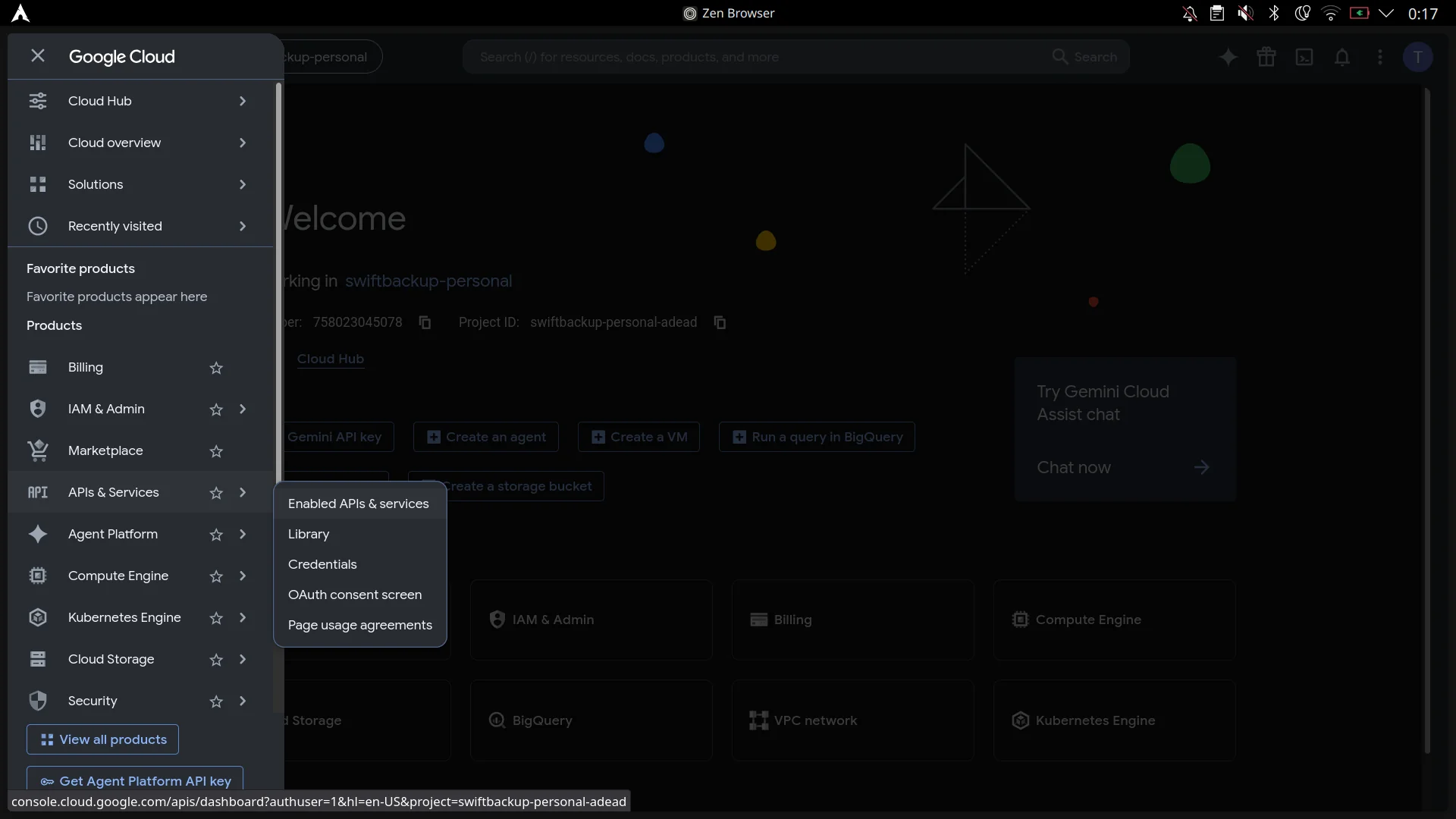Expand the IAM & Admin submenu arrow

tap(243, 409)
